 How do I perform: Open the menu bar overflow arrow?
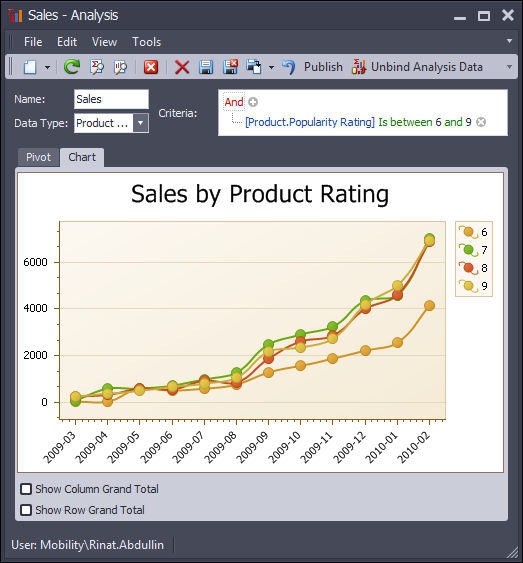tap(509, 41)
